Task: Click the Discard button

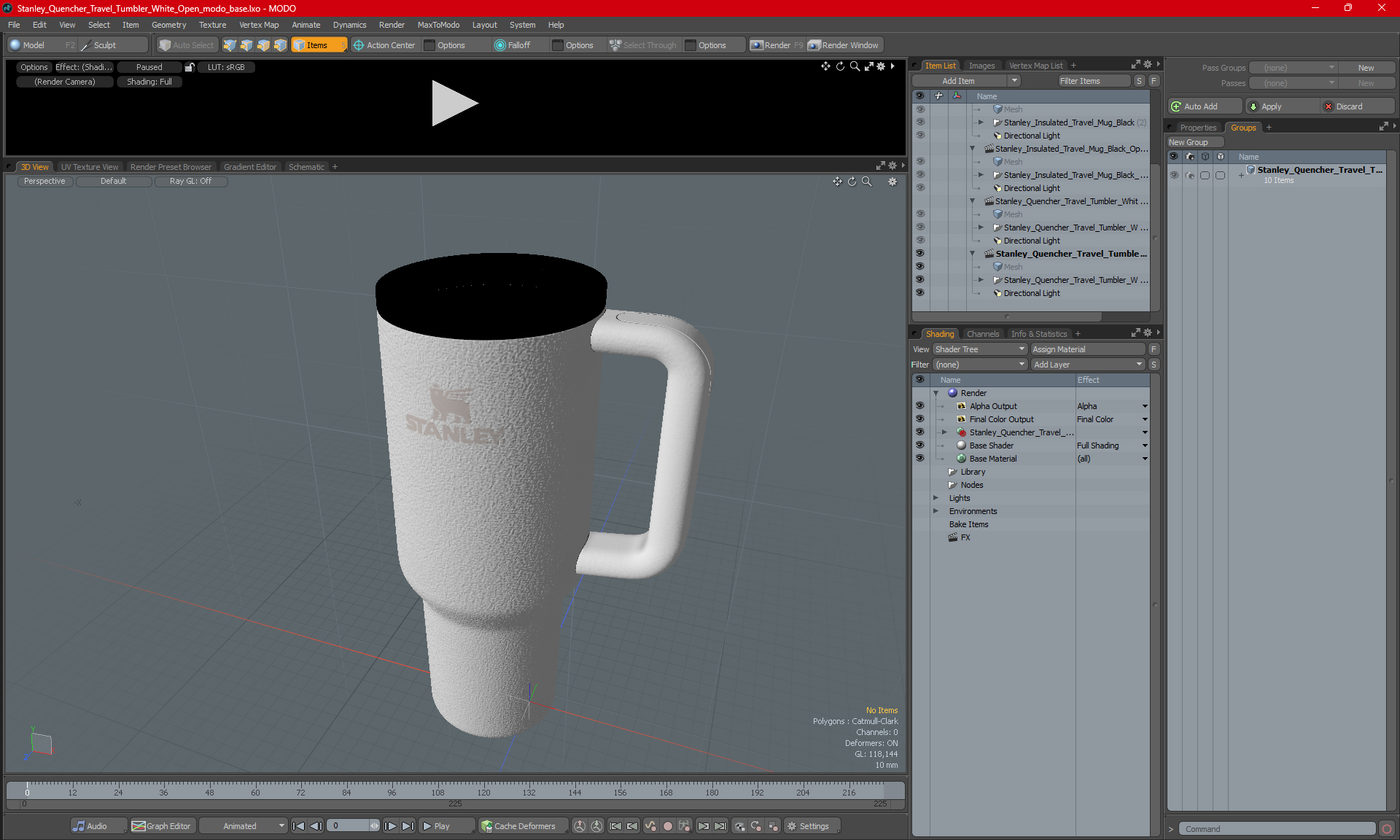Action: [x=1358, y=106]
